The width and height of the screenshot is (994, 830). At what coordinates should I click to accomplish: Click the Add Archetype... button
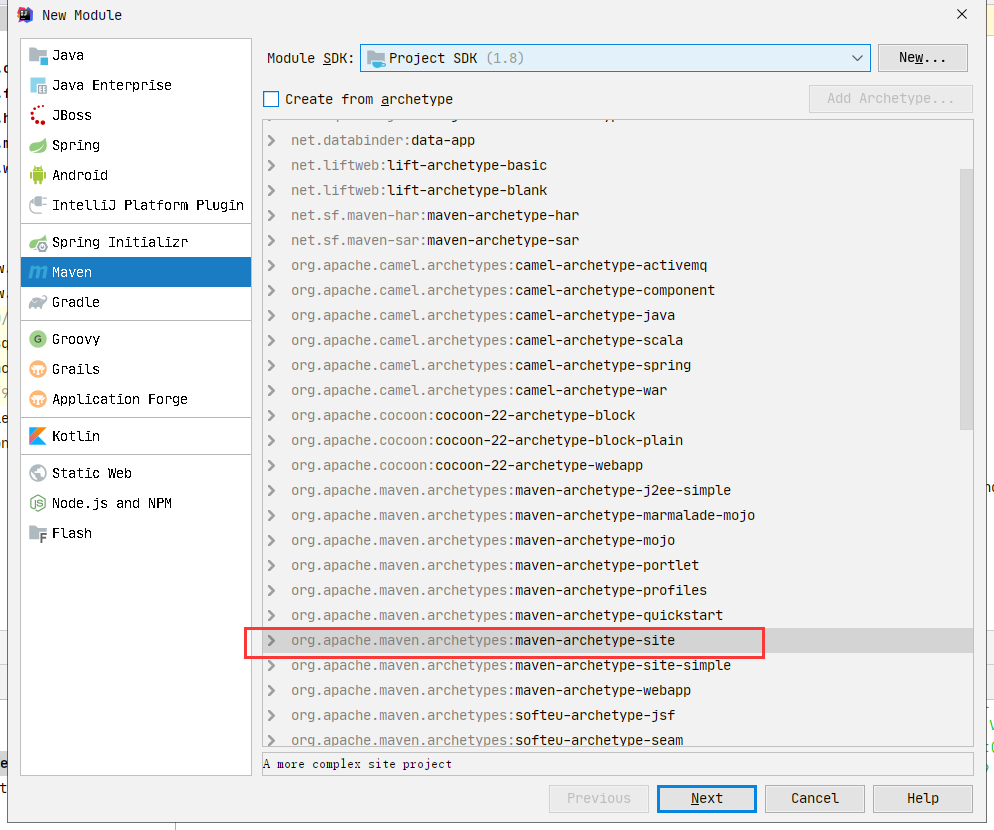[890, 98]
